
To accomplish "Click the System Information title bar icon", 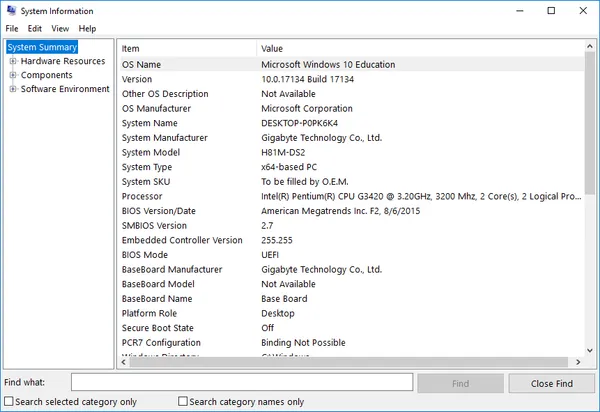I will point(11,10).
